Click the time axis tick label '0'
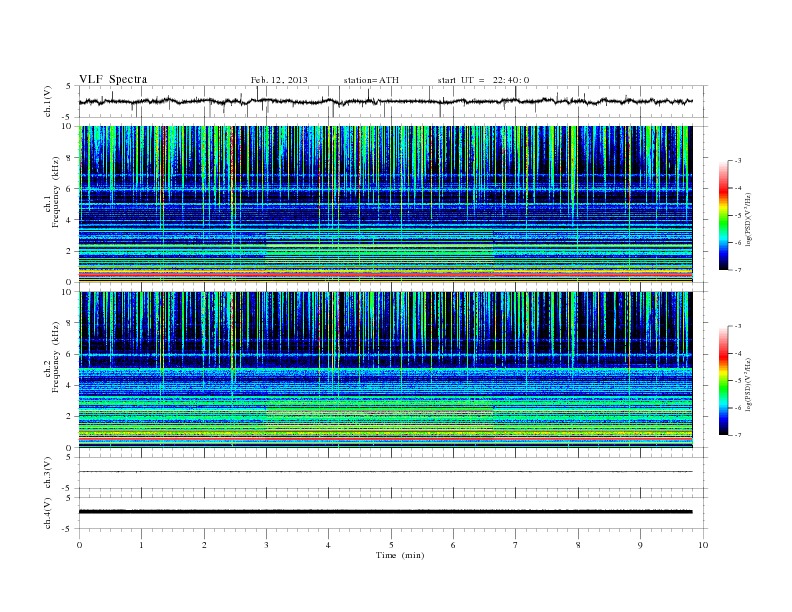 pos(79,545)
